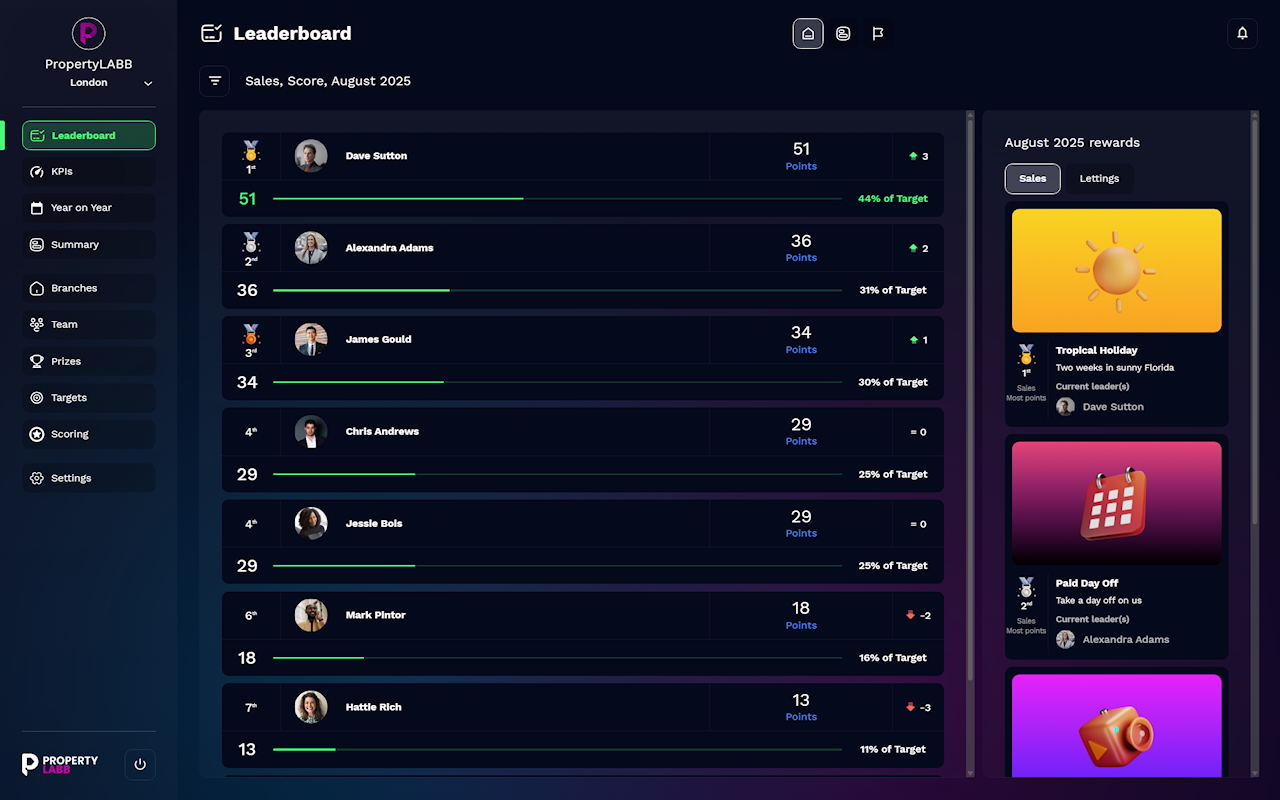Open Year on Year calendar view

click(89, 208)
